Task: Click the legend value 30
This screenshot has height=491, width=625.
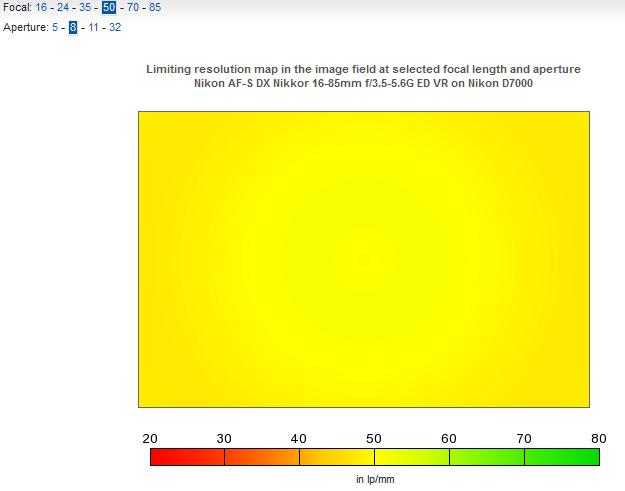Action: (224, 438)
